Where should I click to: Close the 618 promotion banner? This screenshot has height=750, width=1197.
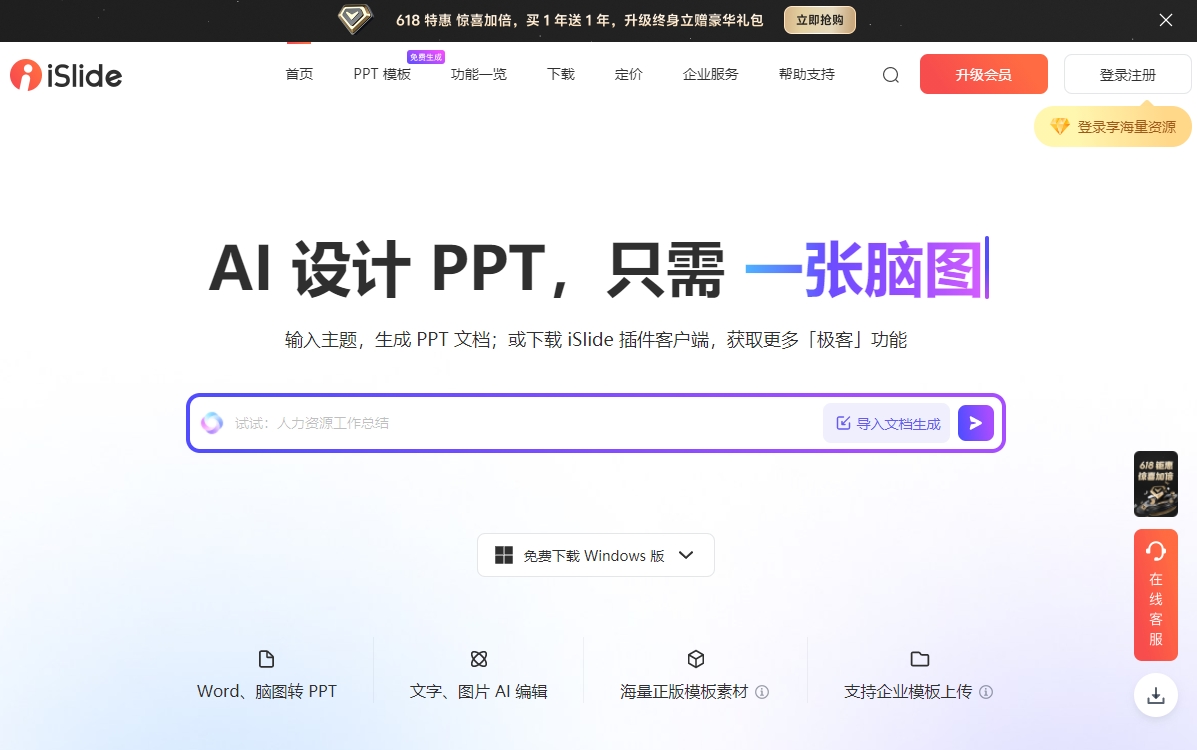[1166, 21]
